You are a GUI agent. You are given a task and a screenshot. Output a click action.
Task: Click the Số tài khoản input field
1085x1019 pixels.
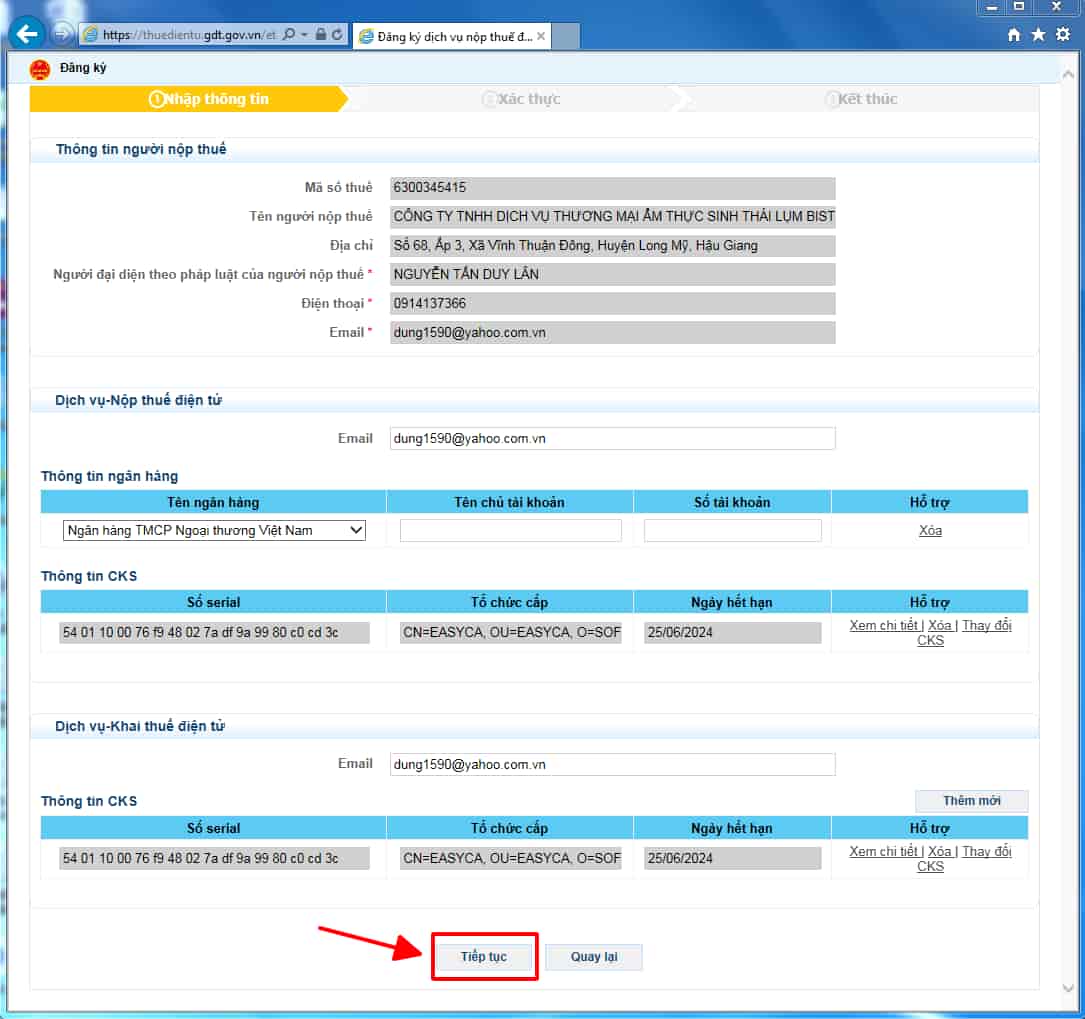(732, 531)
